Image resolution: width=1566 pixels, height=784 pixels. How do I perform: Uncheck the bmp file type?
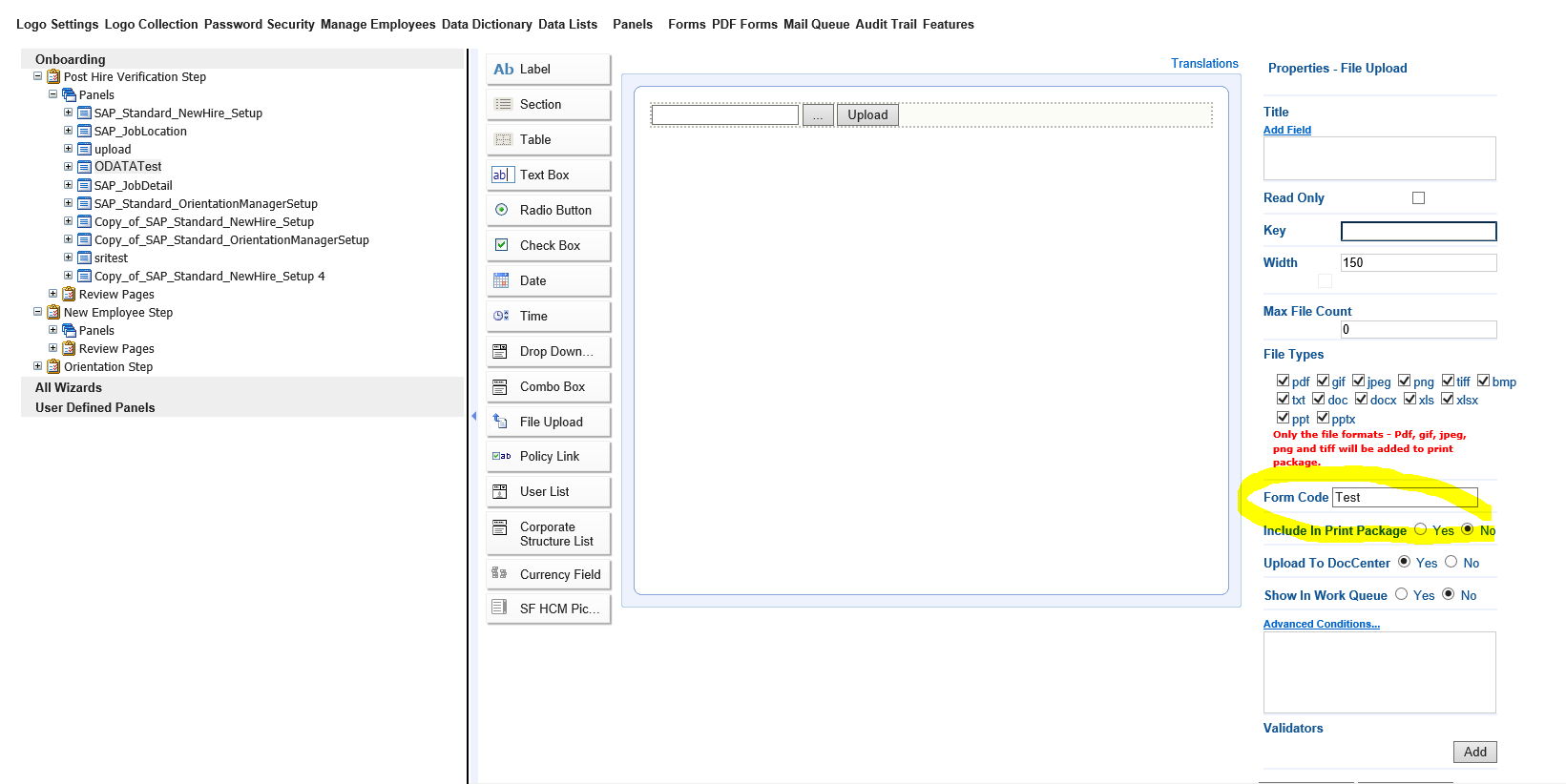[1483, 381]
